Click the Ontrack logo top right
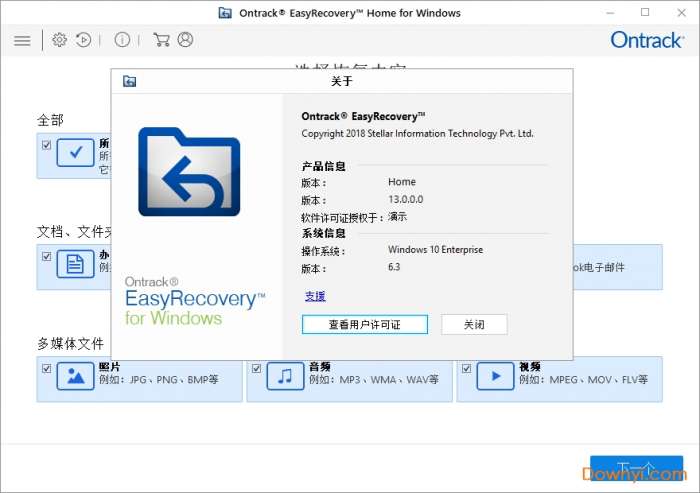Viewport: 700px width, 493px height. point(647,40)
